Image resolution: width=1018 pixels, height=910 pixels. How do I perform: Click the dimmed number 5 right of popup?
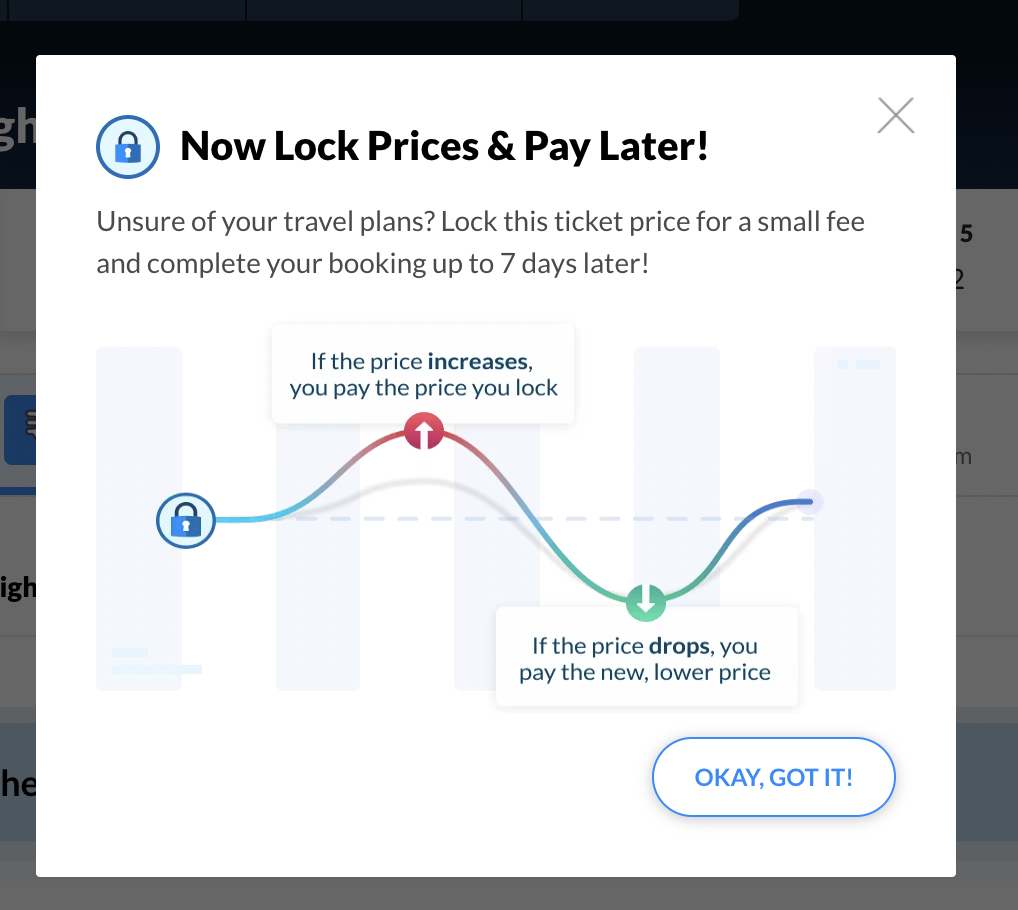(x=966, y=234)
